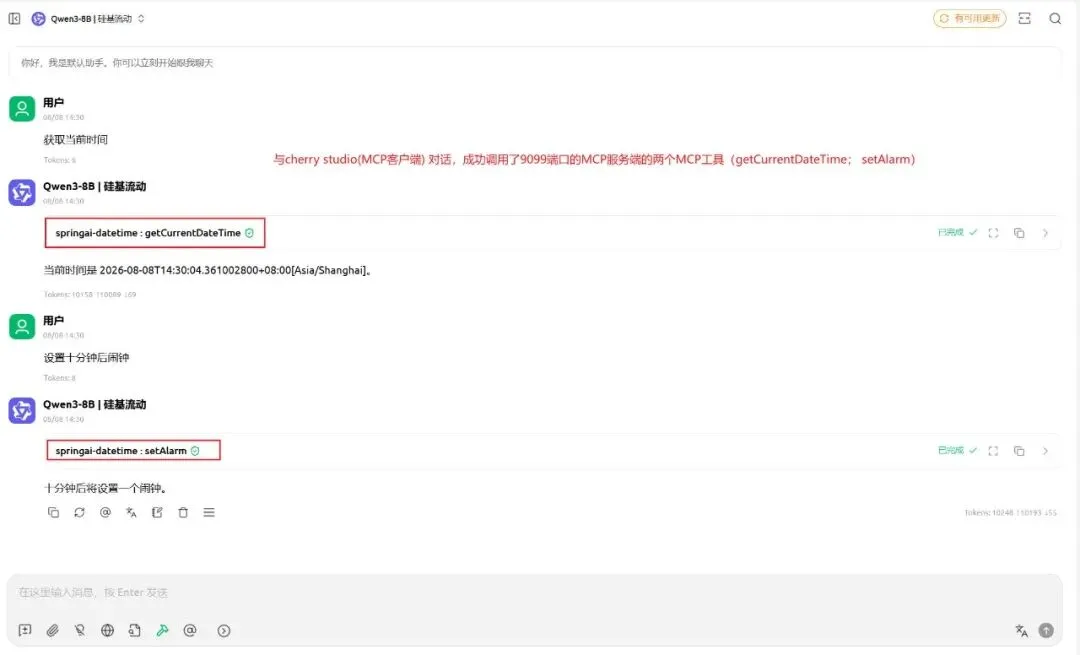The height and width of the screenshot is (655, 1080).
Task: Click the default assistant greeting prompt bar
Action: click(534, 63)
